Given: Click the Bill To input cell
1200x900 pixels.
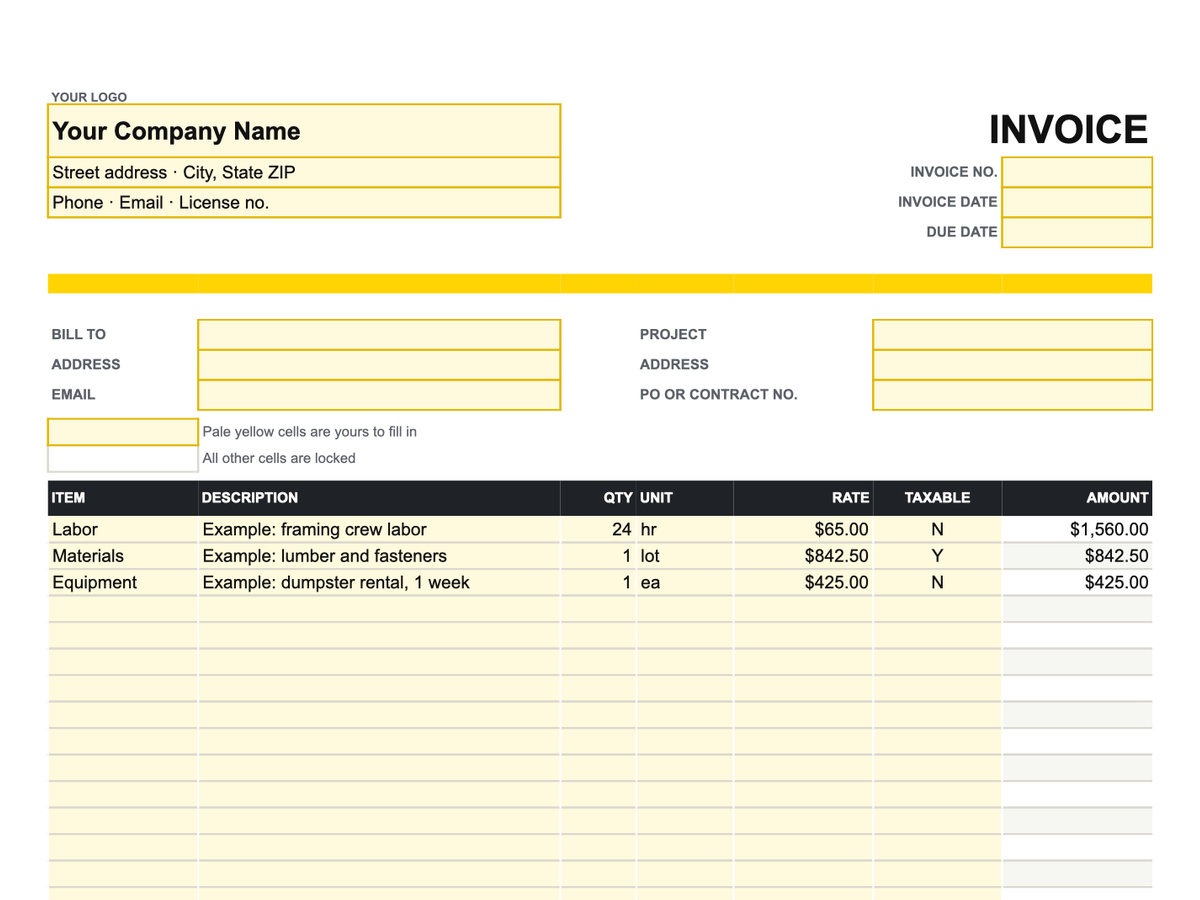Looking at the screenshot, I should [x=379, y=335].
